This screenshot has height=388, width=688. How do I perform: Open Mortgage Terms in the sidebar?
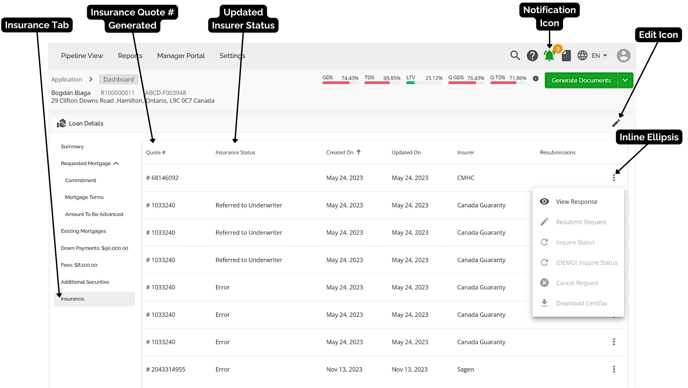click(84, 197)
